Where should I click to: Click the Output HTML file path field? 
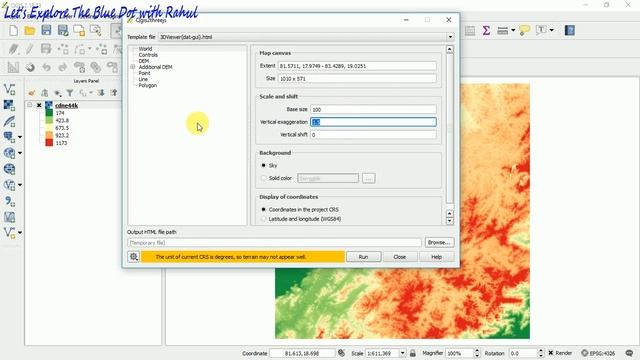[x=275, y=243]
